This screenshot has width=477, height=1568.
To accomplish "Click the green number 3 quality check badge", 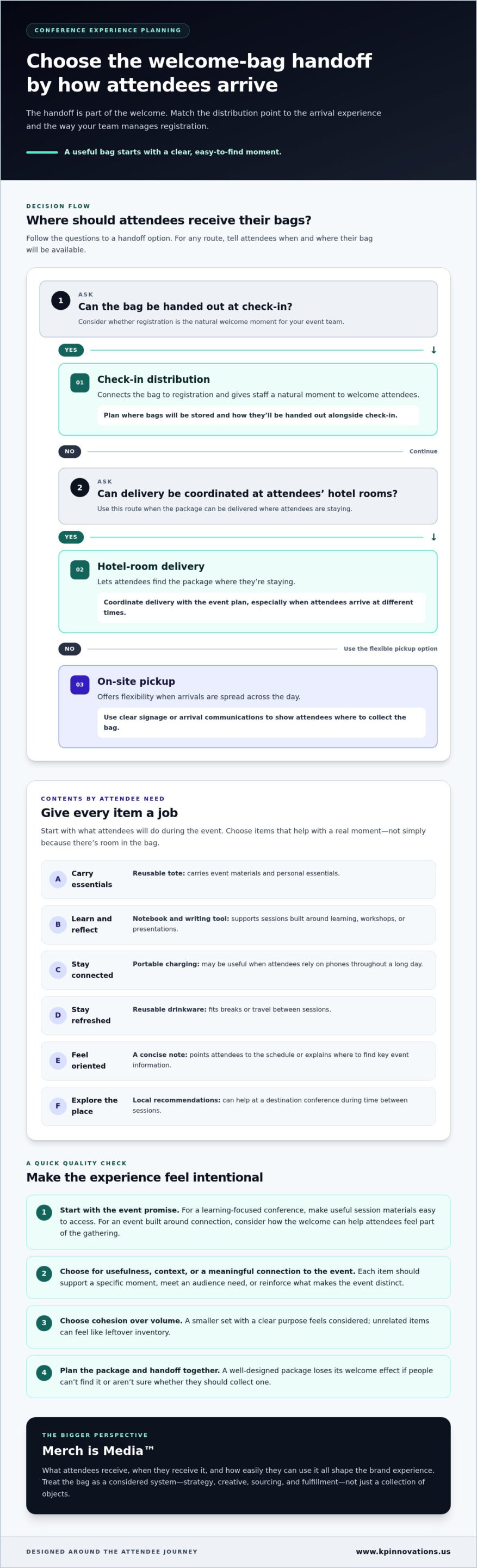I will (44, 1322).
